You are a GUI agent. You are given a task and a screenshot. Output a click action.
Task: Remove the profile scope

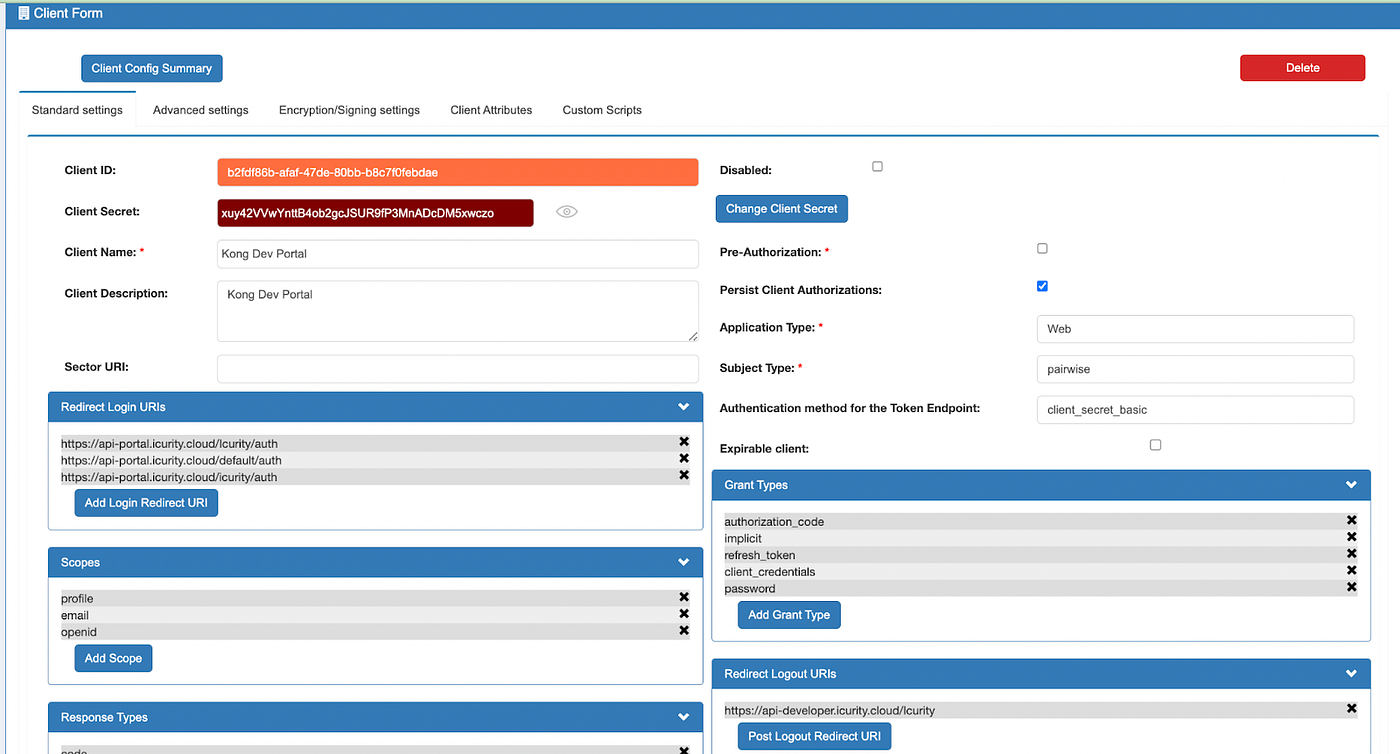coord(684,597)
